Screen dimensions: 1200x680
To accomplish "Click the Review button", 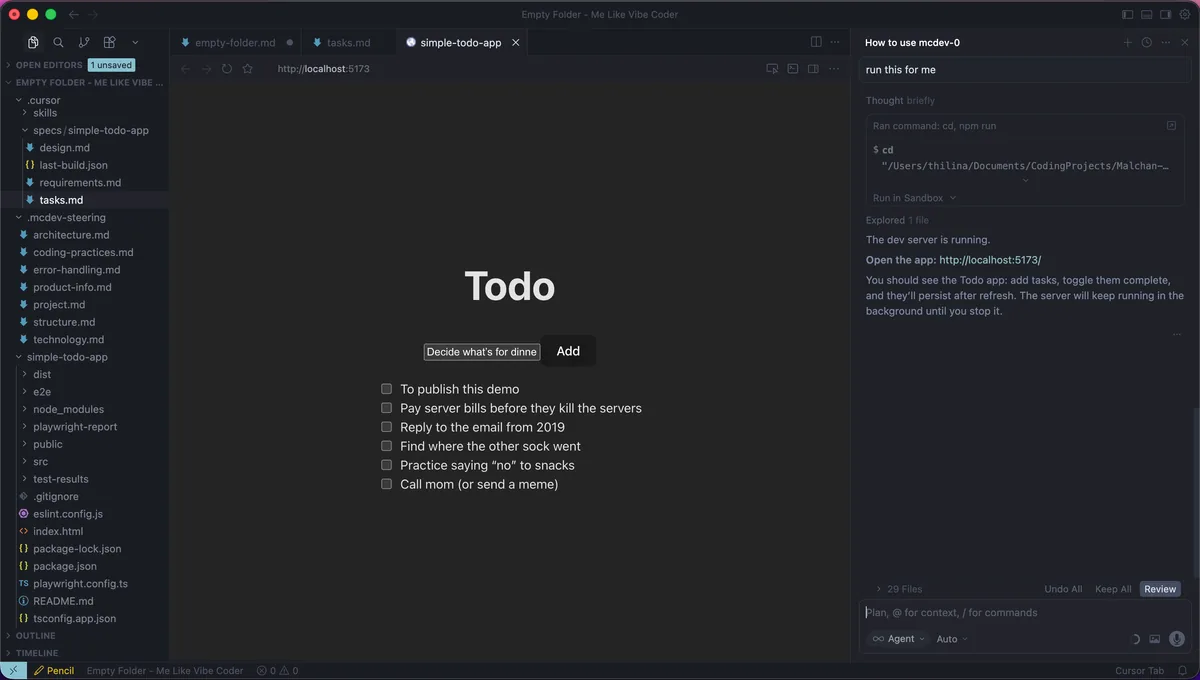I will (1160, 589).
